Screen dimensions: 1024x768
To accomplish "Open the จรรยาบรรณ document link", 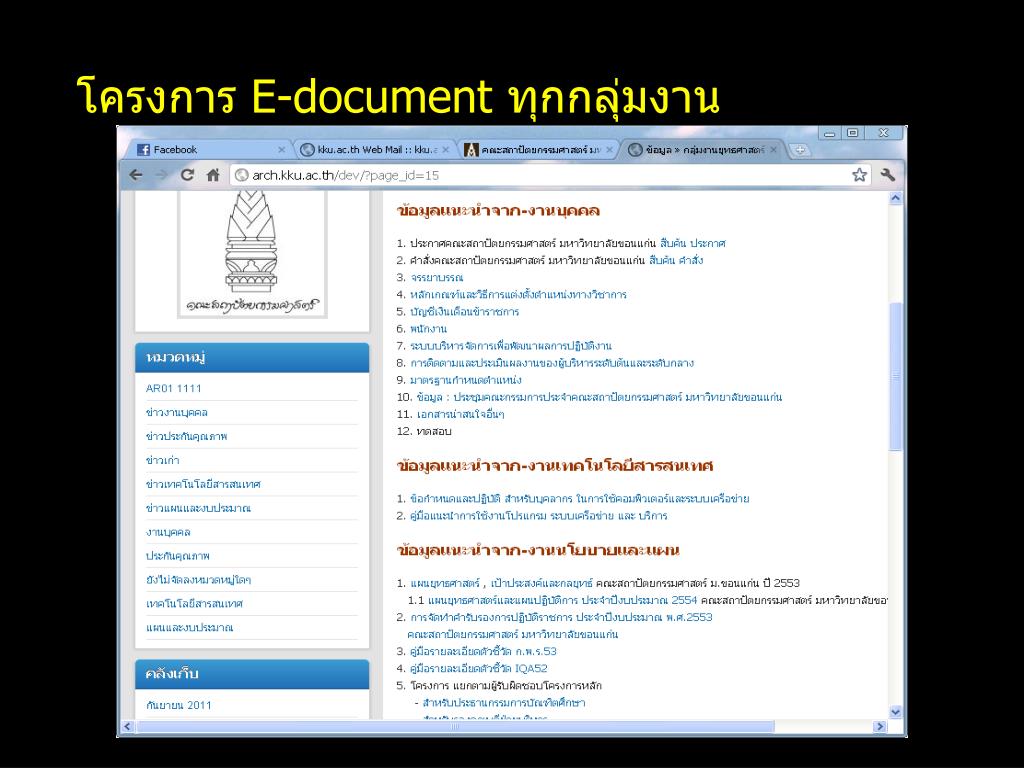I will click(436, 278).
